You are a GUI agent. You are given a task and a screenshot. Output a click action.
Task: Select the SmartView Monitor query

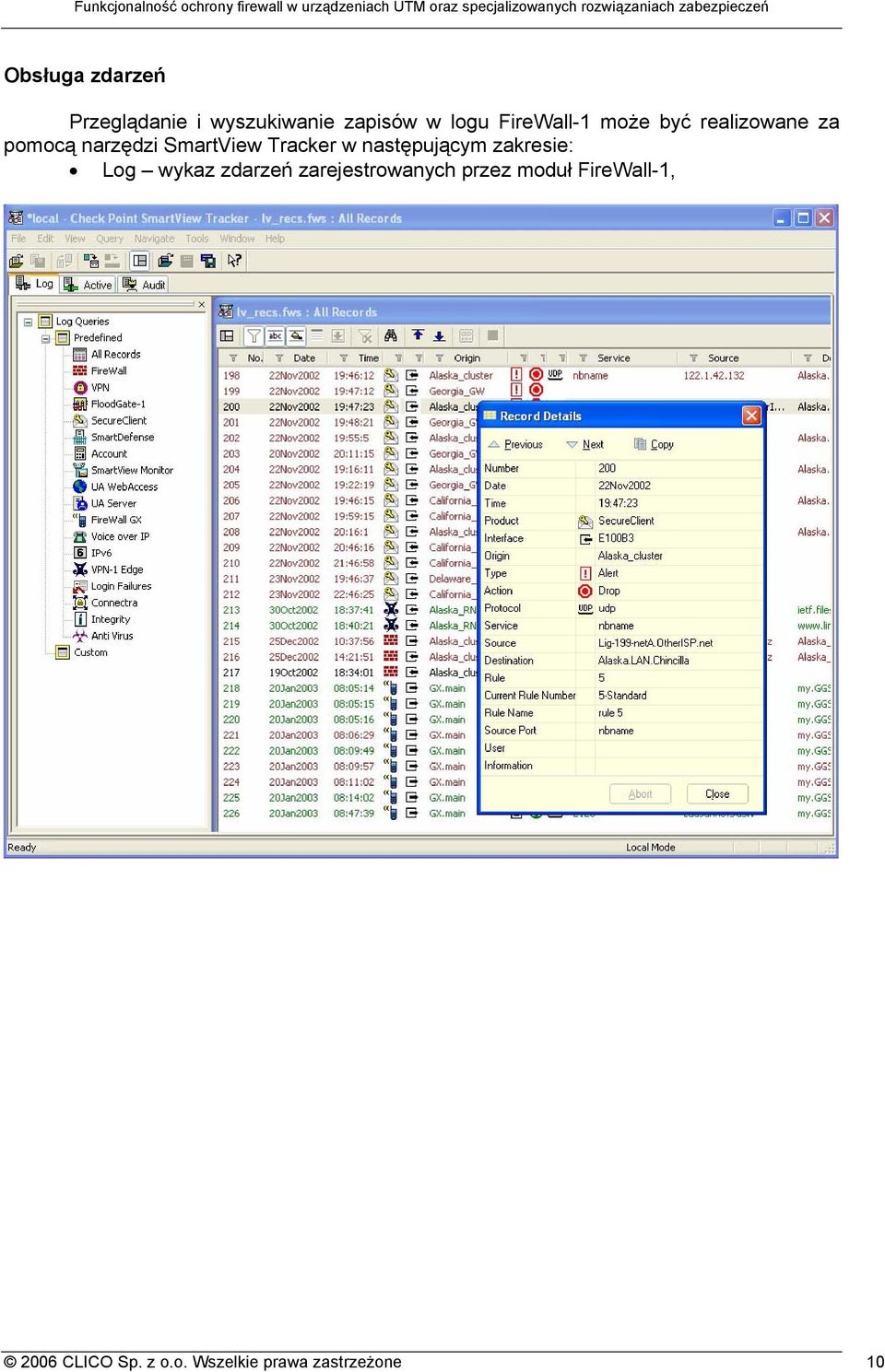(132, 471)
